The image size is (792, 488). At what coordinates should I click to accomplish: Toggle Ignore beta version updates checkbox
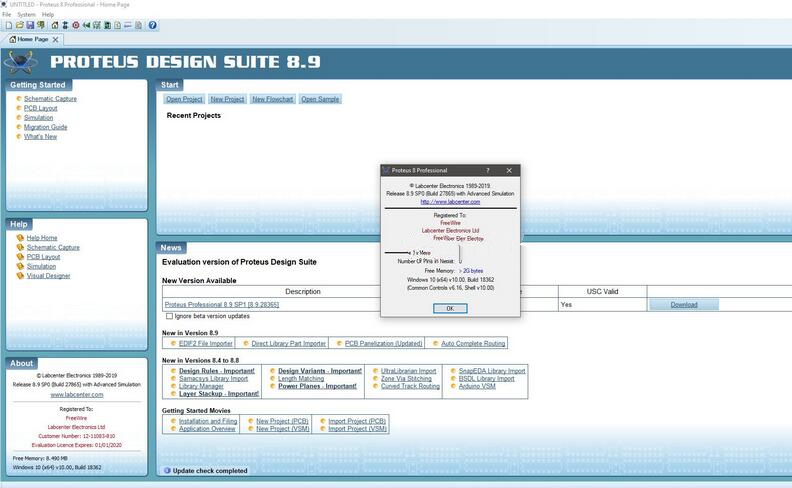tap(169, 316)
